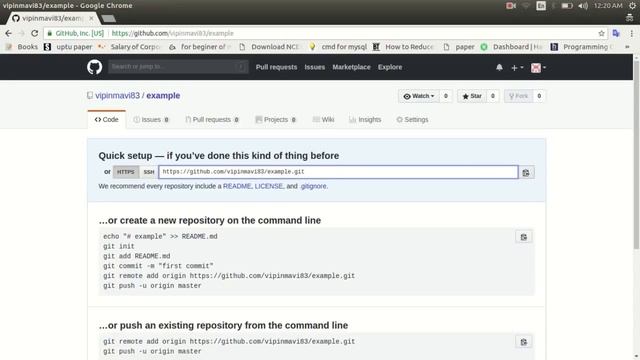Show more bookmarks via overflow chevron

(627, 47)
